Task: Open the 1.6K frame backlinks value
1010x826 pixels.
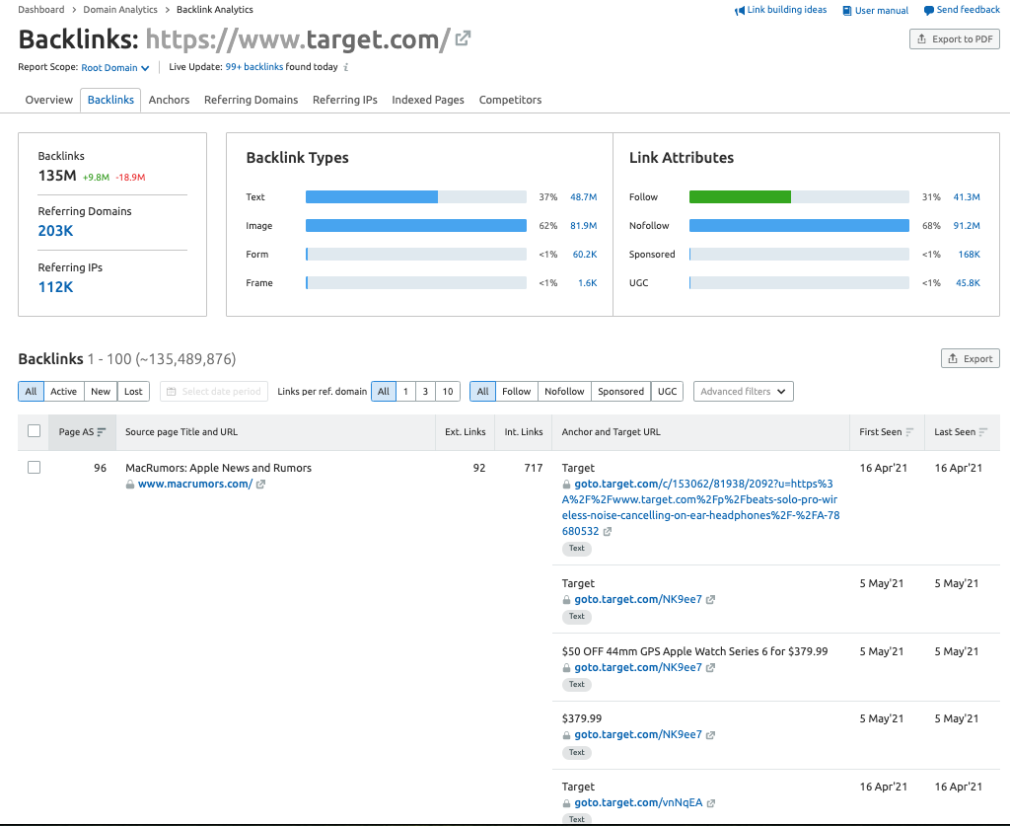Action: [587, 283]
